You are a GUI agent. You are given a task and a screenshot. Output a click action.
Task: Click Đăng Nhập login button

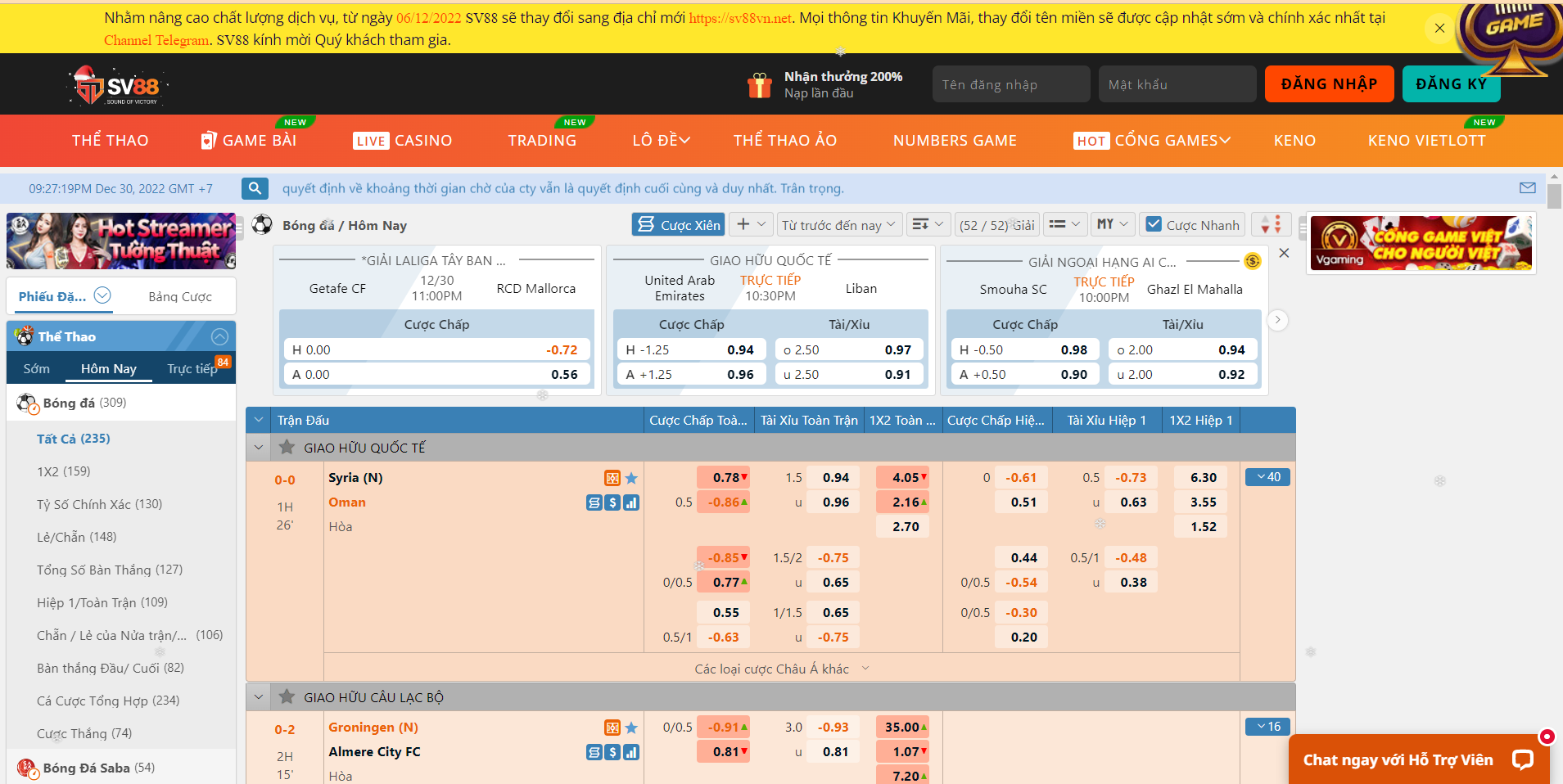tap(1329, 83)
